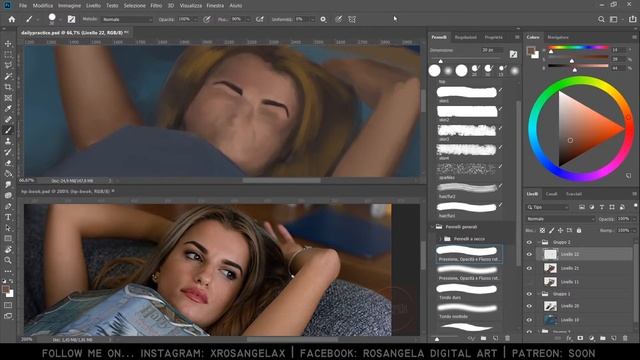Viewport: 640px width, 360px height.
Task: Create new adjustment layer icon in Livelli panel
Action: [x=591, y=338]
